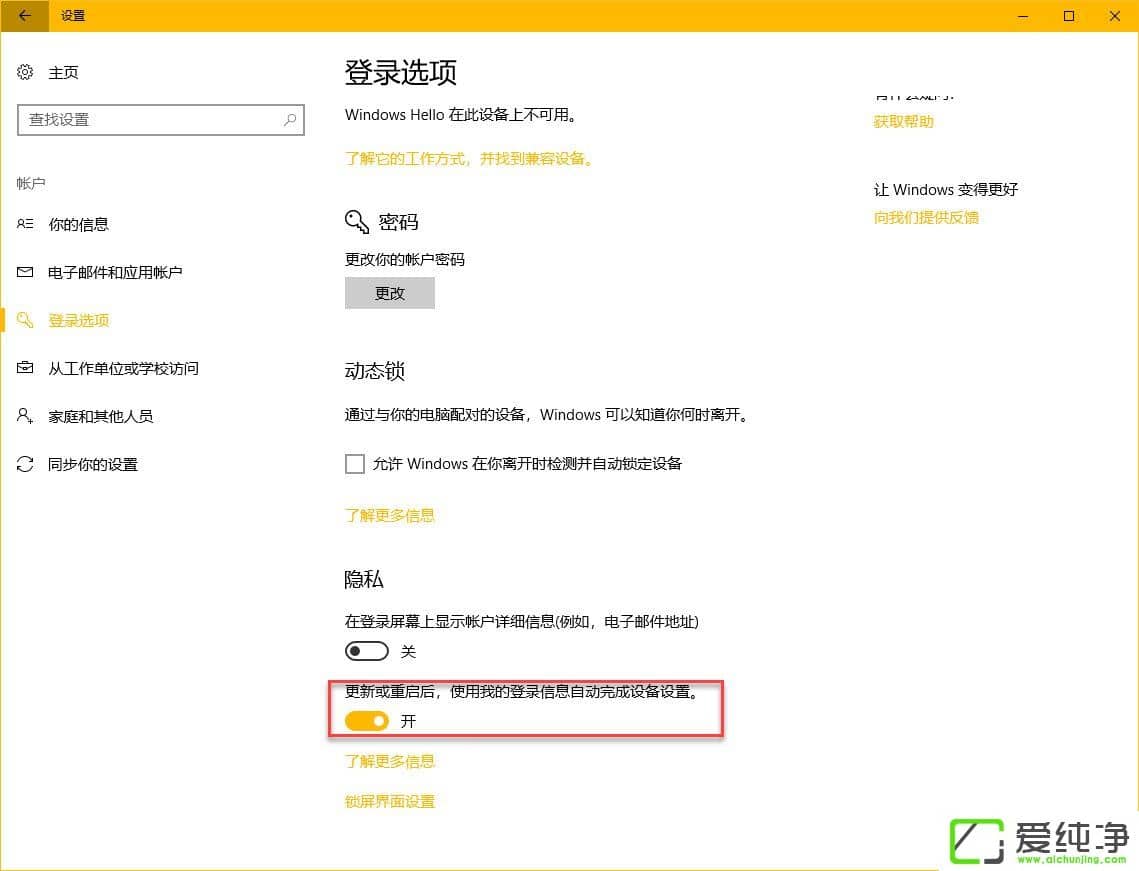Enable 允许 Windows 在你离开时检测并自动锁定设备 checkbox

(354, 463)
